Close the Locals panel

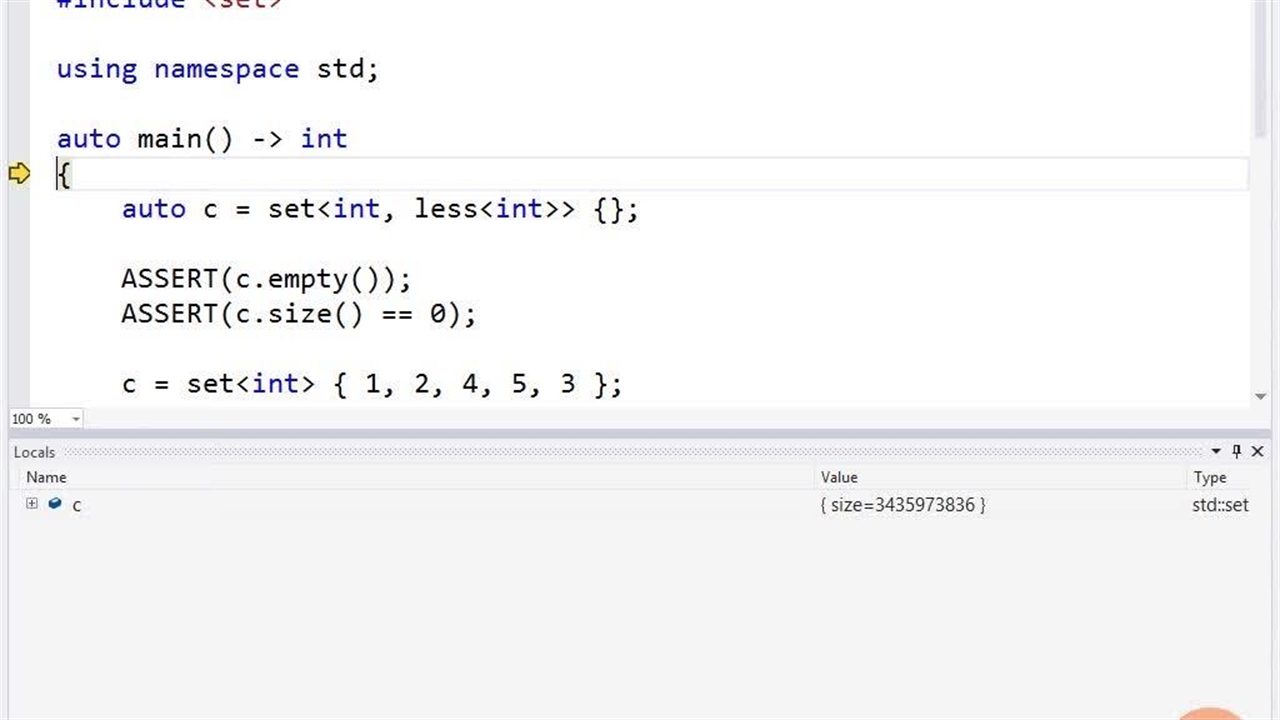point(1258,452)
